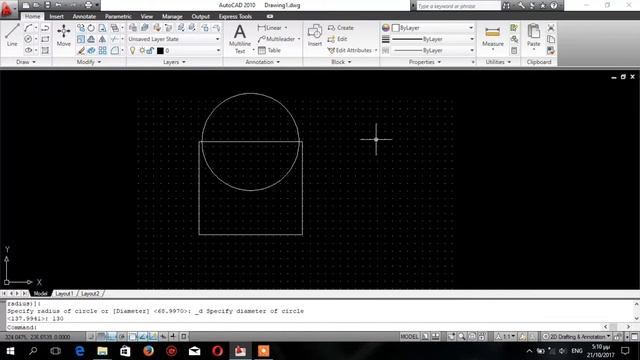Open the 1:1 annotation scale dropdown

click(505, 337)
